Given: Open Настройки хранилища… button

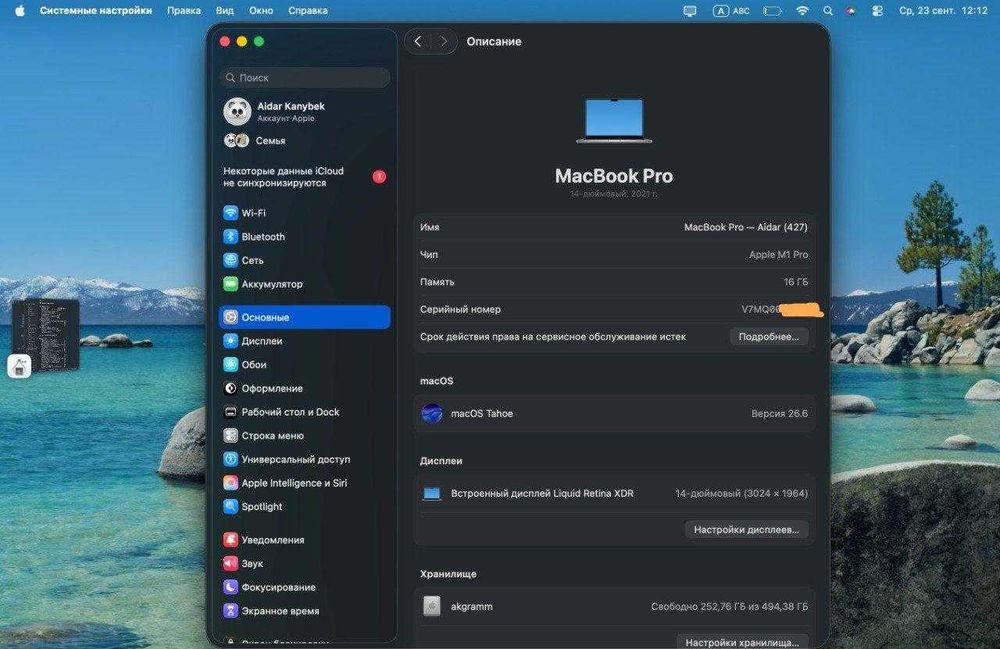Looking at the screenshot, I should pyautogui.click(x=742, y=641).
